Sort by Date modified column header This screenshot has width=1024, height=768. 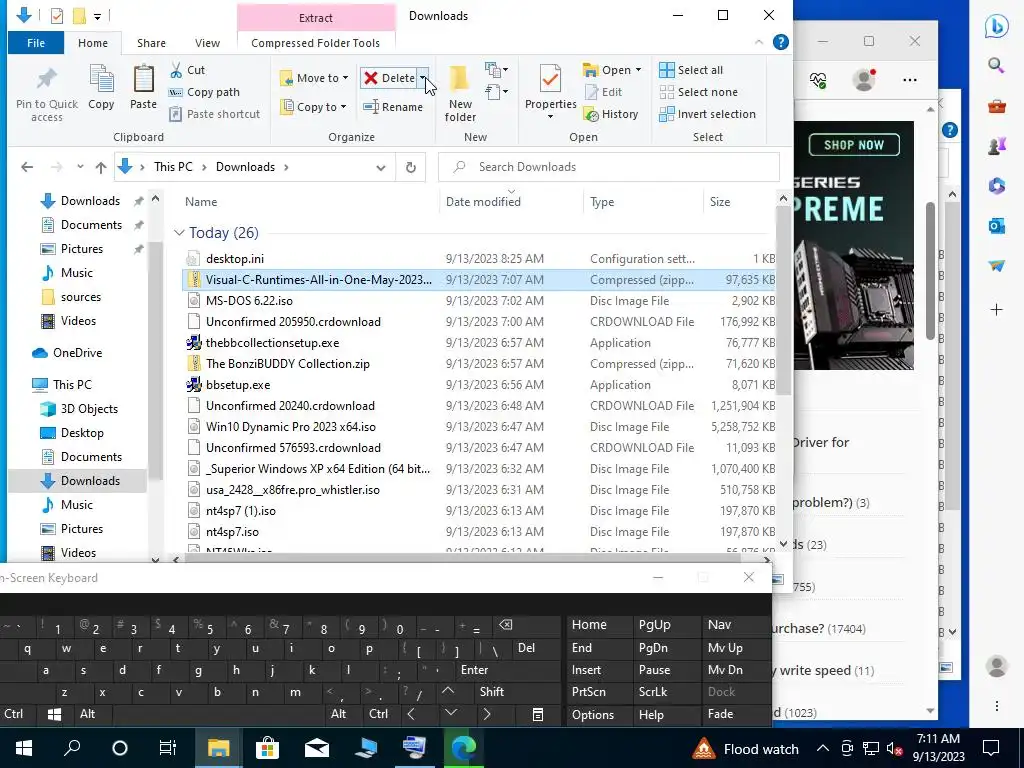(x=483, y=202)
